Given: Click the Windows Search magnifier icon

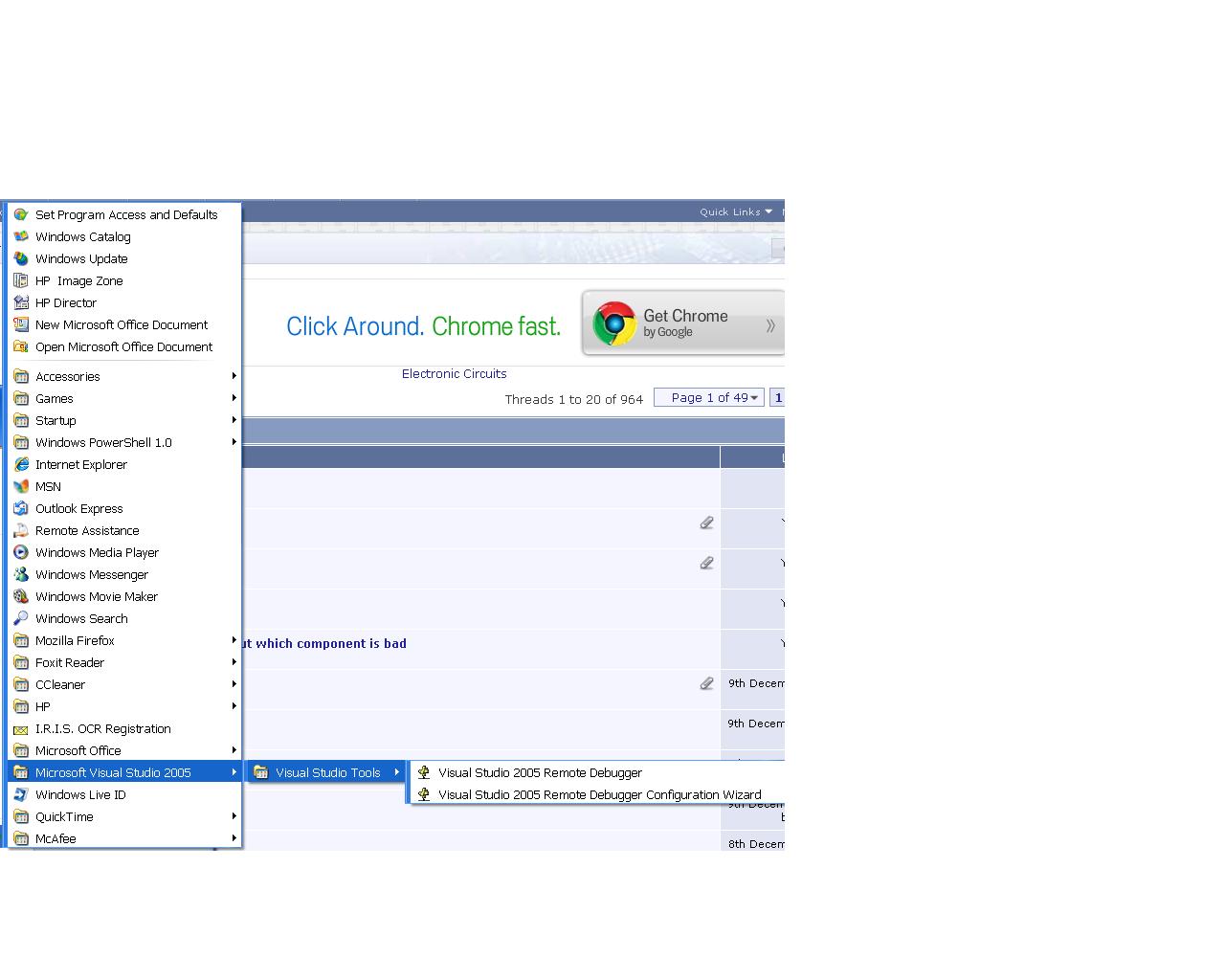Looking at the screenshot, I should coord(21,618).
